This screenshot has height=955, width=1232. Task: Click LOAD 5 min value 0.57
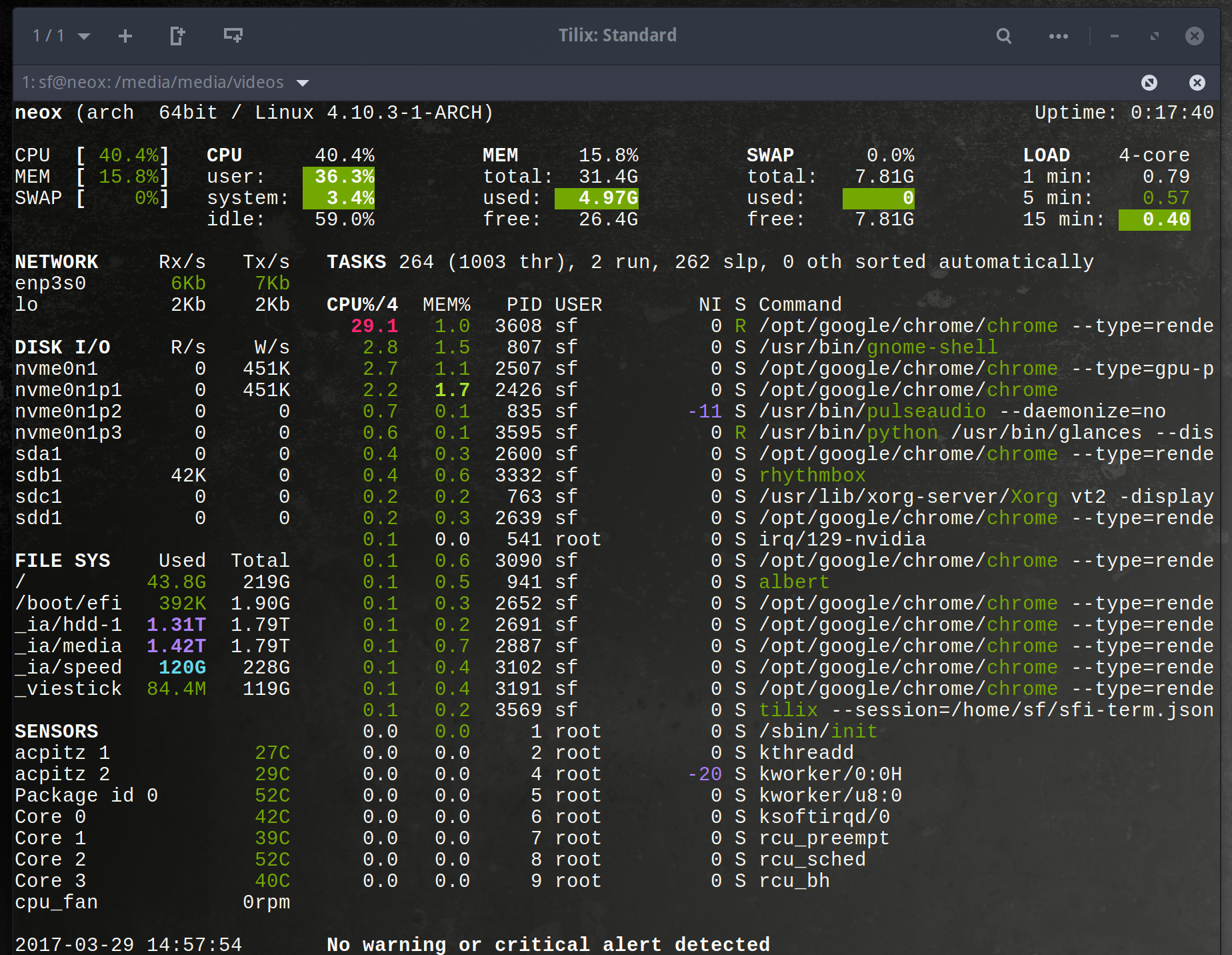click(1167, 198)
